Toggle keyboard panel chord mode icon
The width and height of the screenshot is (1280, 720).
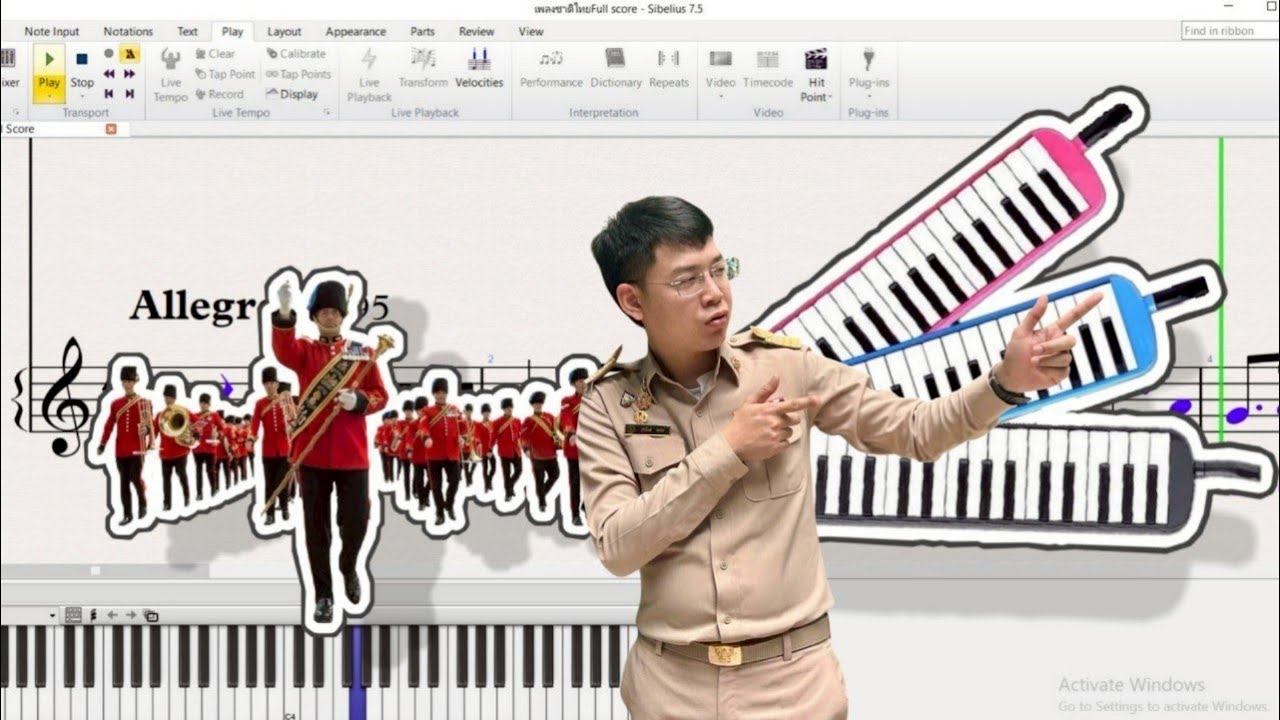click(93, 615)
